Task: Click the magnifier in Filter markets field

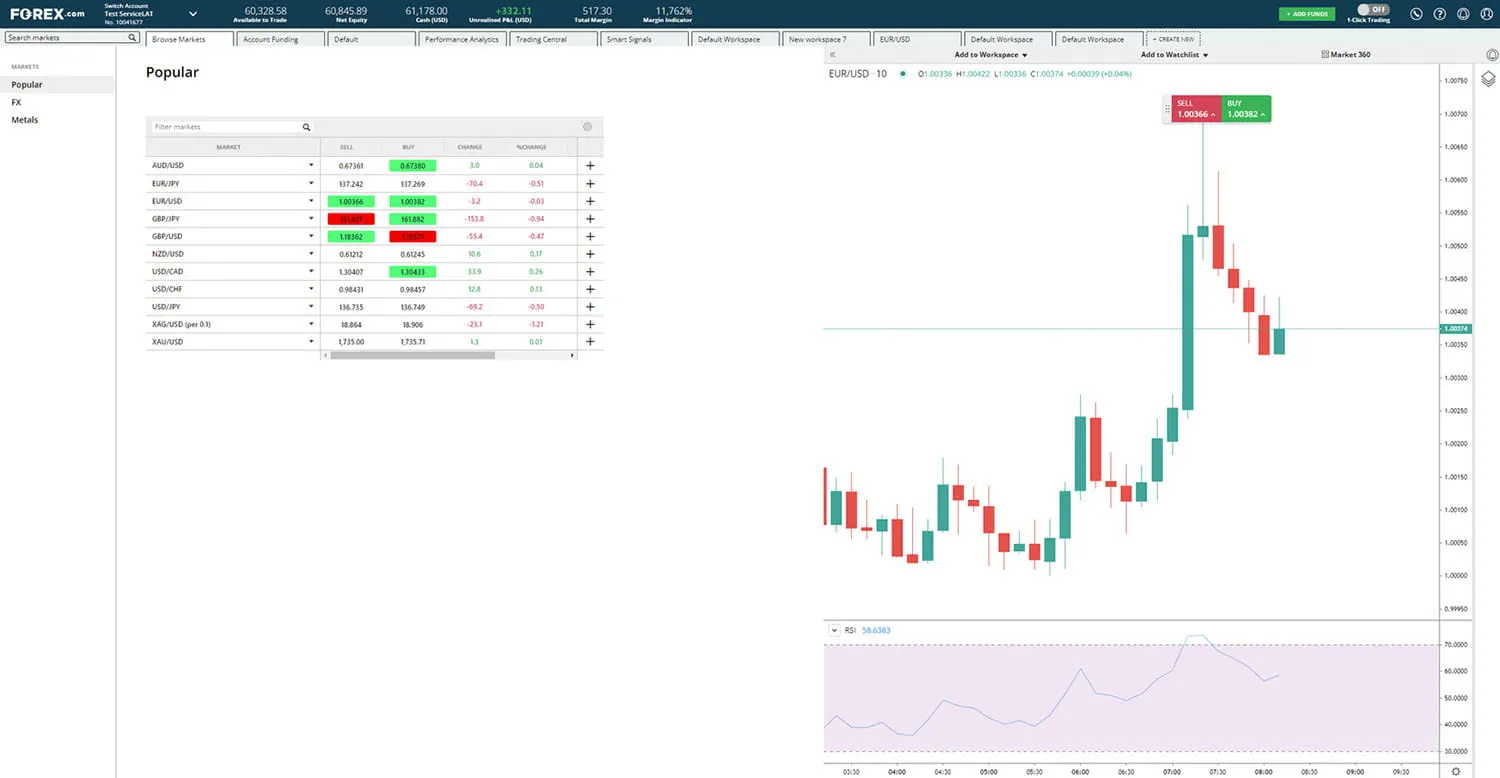Action: click(306, 127)
